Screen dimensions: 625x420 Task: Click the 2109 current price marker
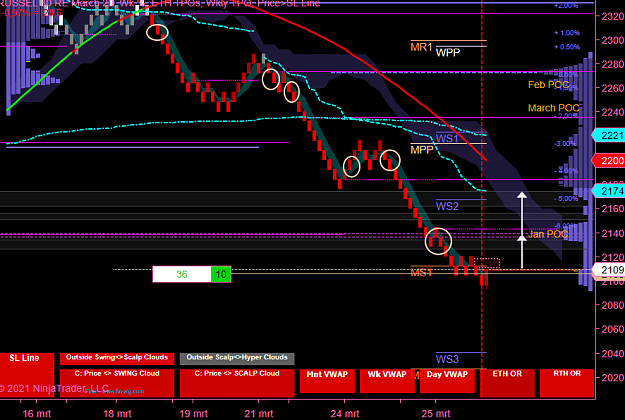[x=609, y=270]
